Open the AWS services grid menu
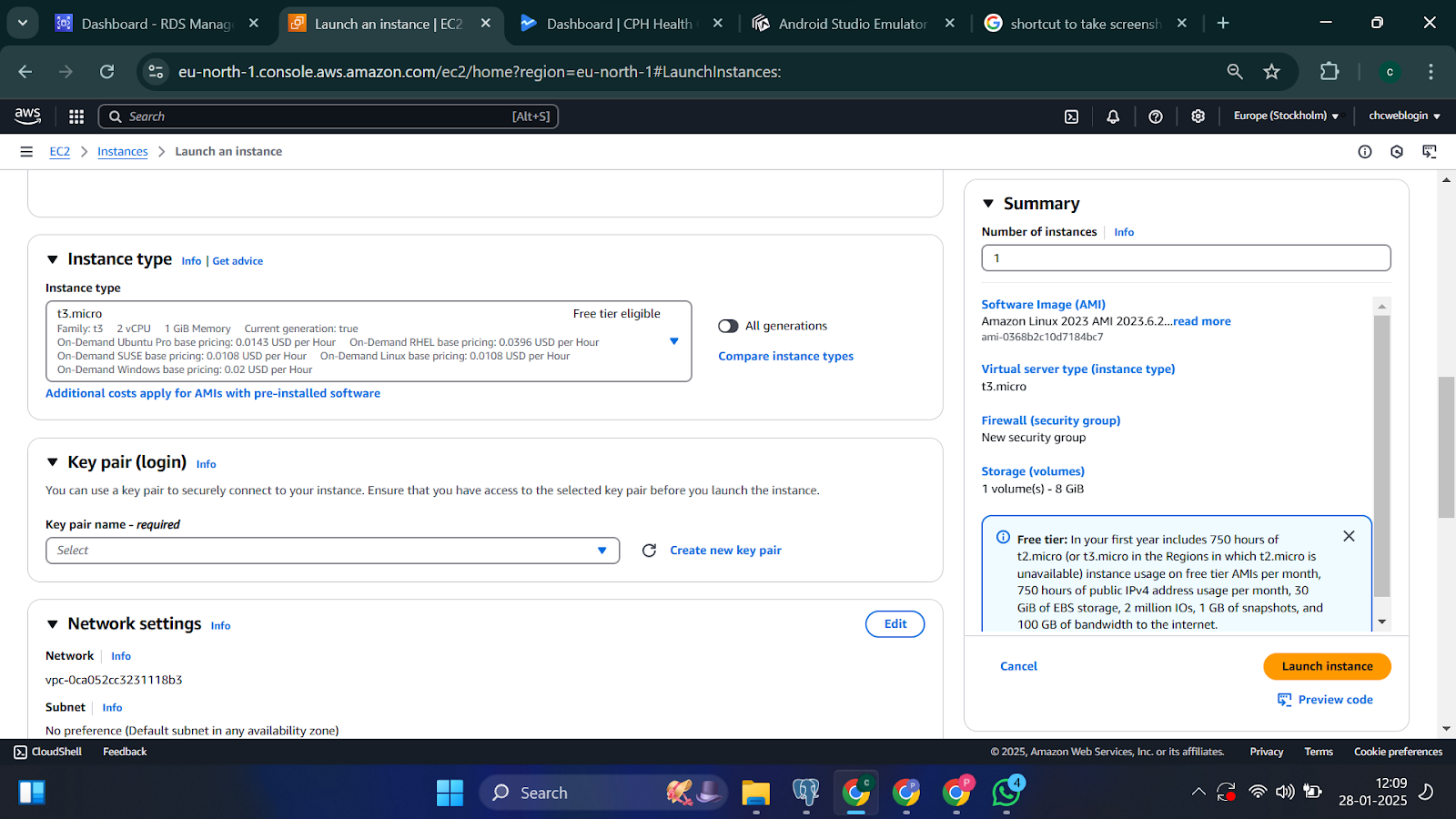Image resolution: width=1456 pixels, height=819 pixels. (76, 116)
